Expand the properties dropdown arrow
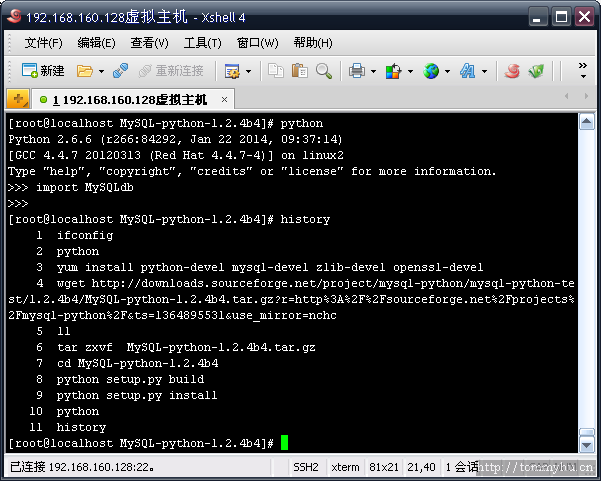Image resolution: width=601 pixels, height=481 pixels. [248, 71]
